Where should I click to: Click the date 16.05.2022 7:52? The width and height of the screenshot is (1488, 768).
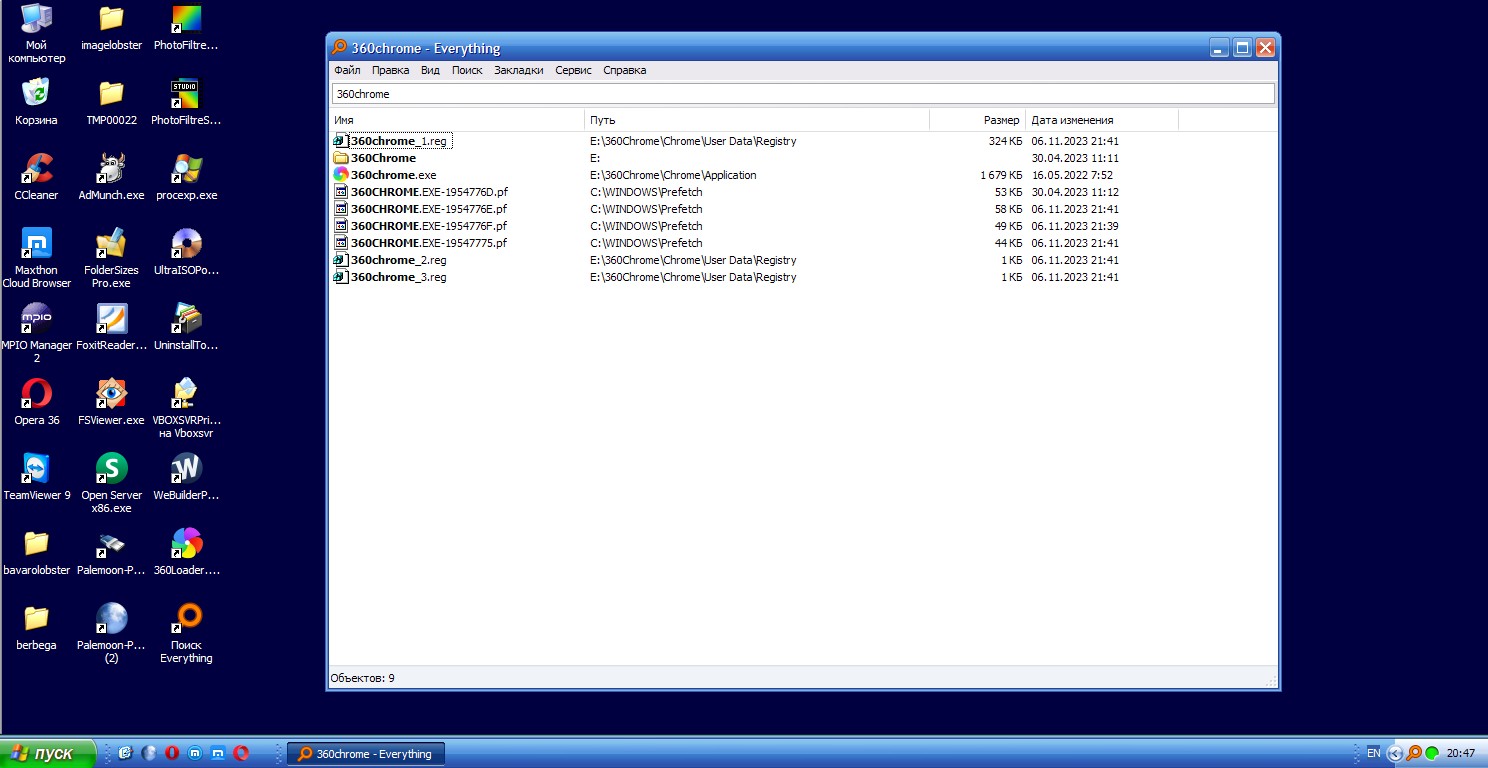1072,175
